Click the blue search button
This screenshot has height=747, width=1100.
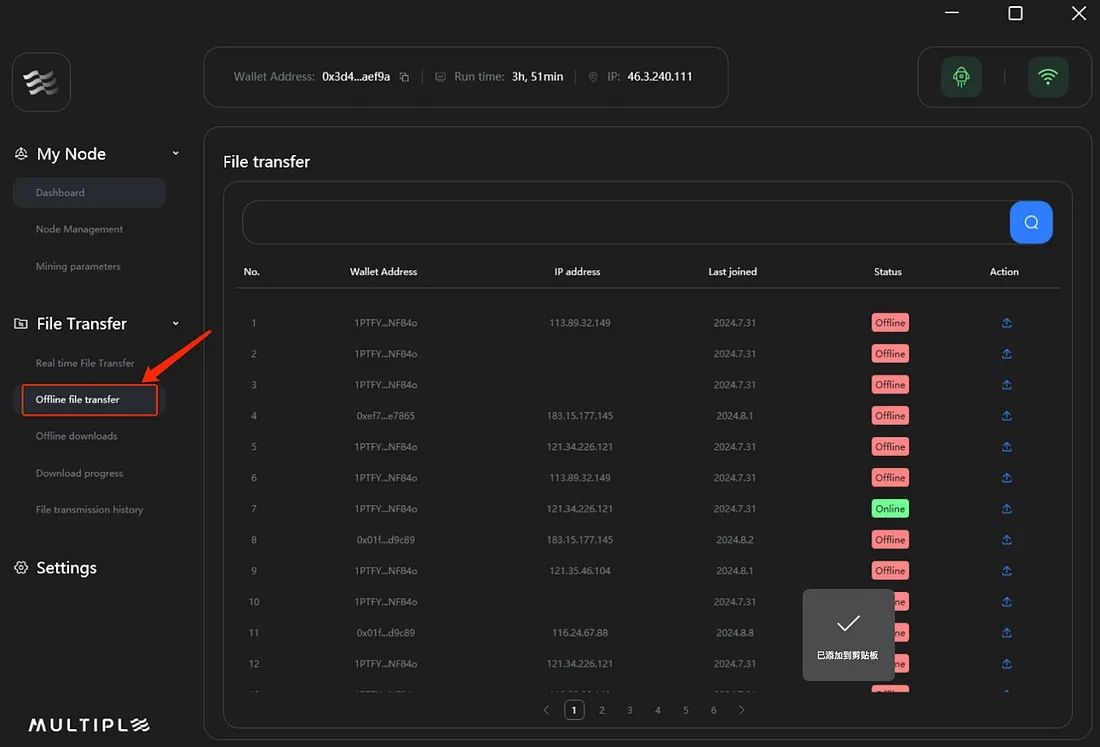(1031, 222)
